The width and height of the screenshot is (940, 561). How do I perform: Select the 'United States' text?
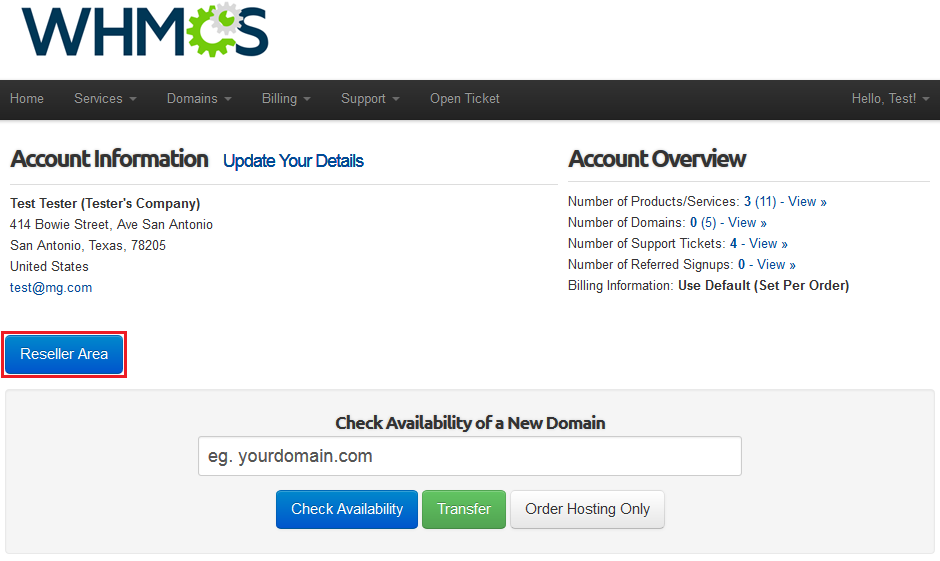(49, 267)
